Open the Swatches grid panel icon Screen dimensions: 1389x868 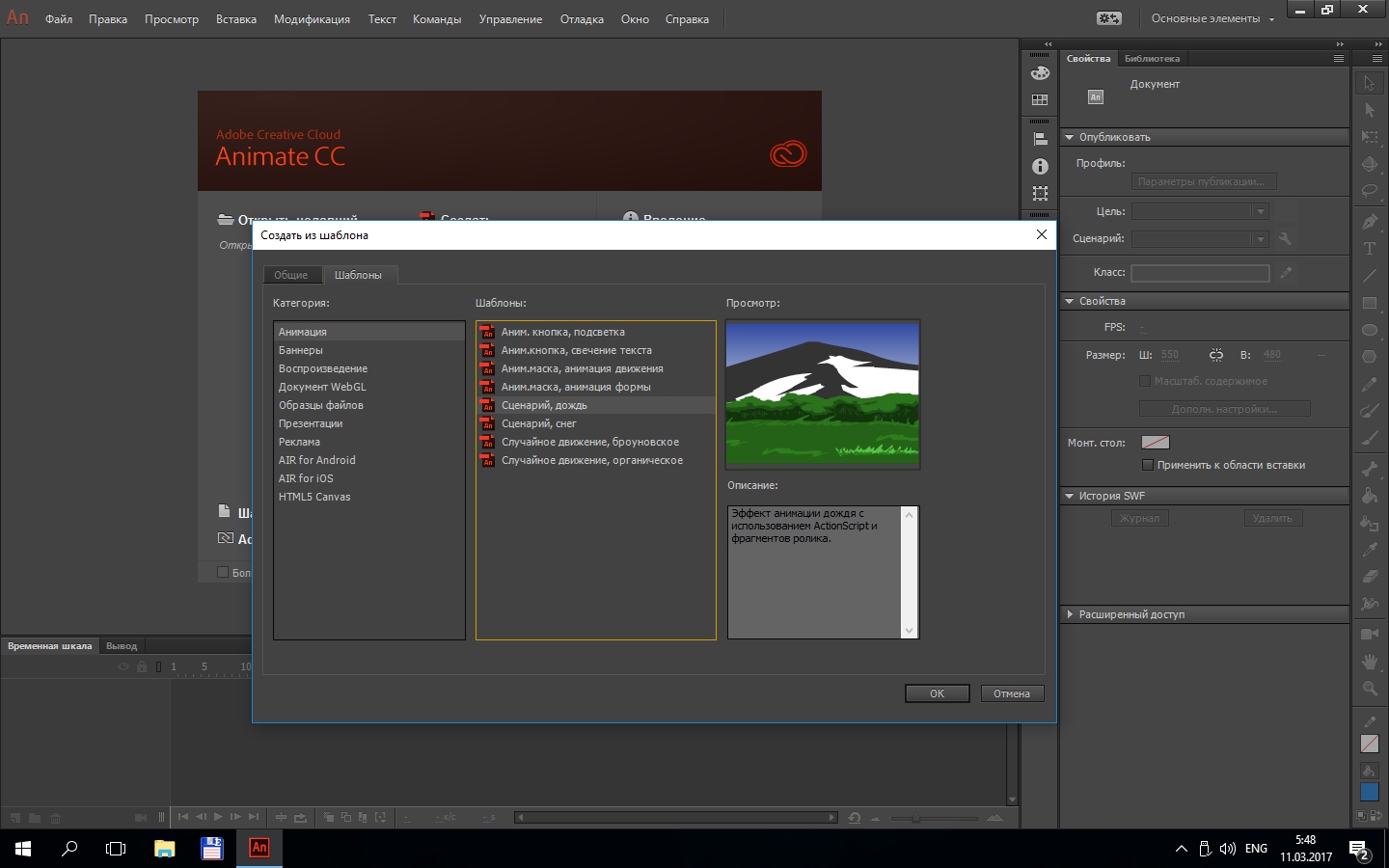pyautogui.click(x=1040, y=100)
